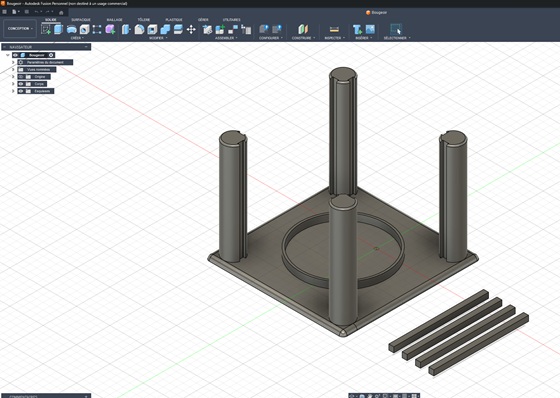Expand the CRÉER menu

coord(77,38)
